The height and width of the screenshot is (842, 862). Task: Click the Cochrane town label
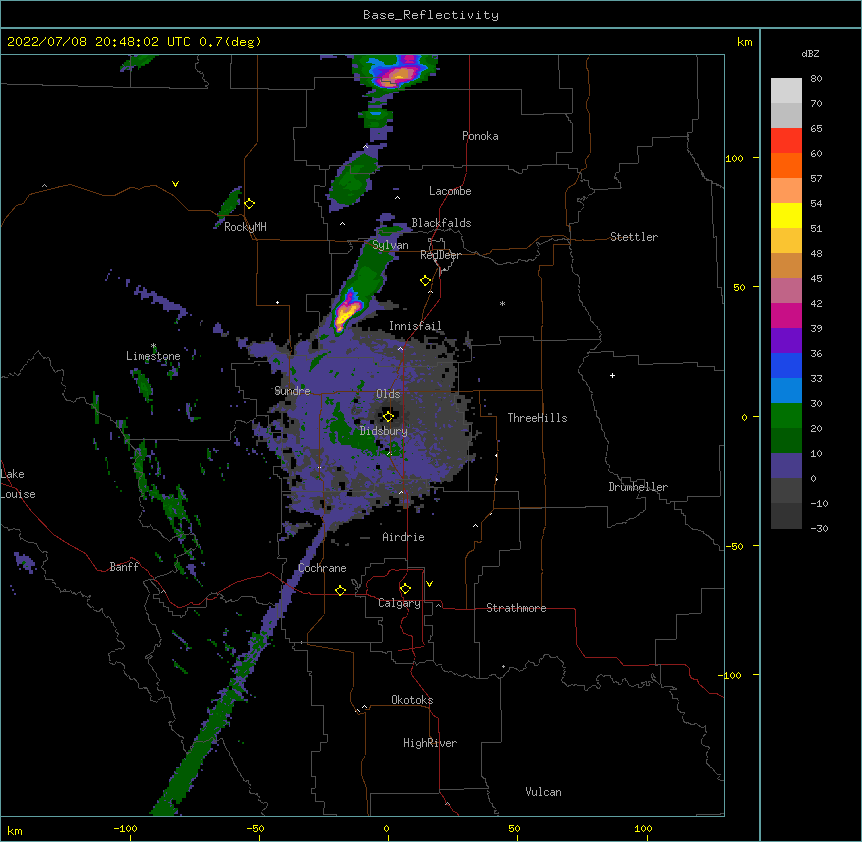[322, 568]
